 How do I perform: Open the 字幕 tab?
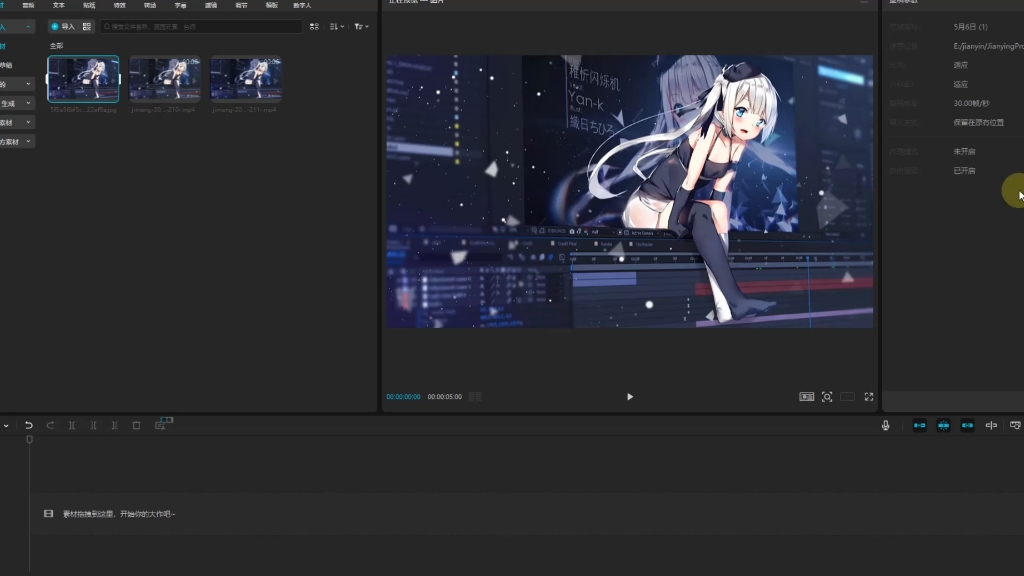(x=180, y=5)
